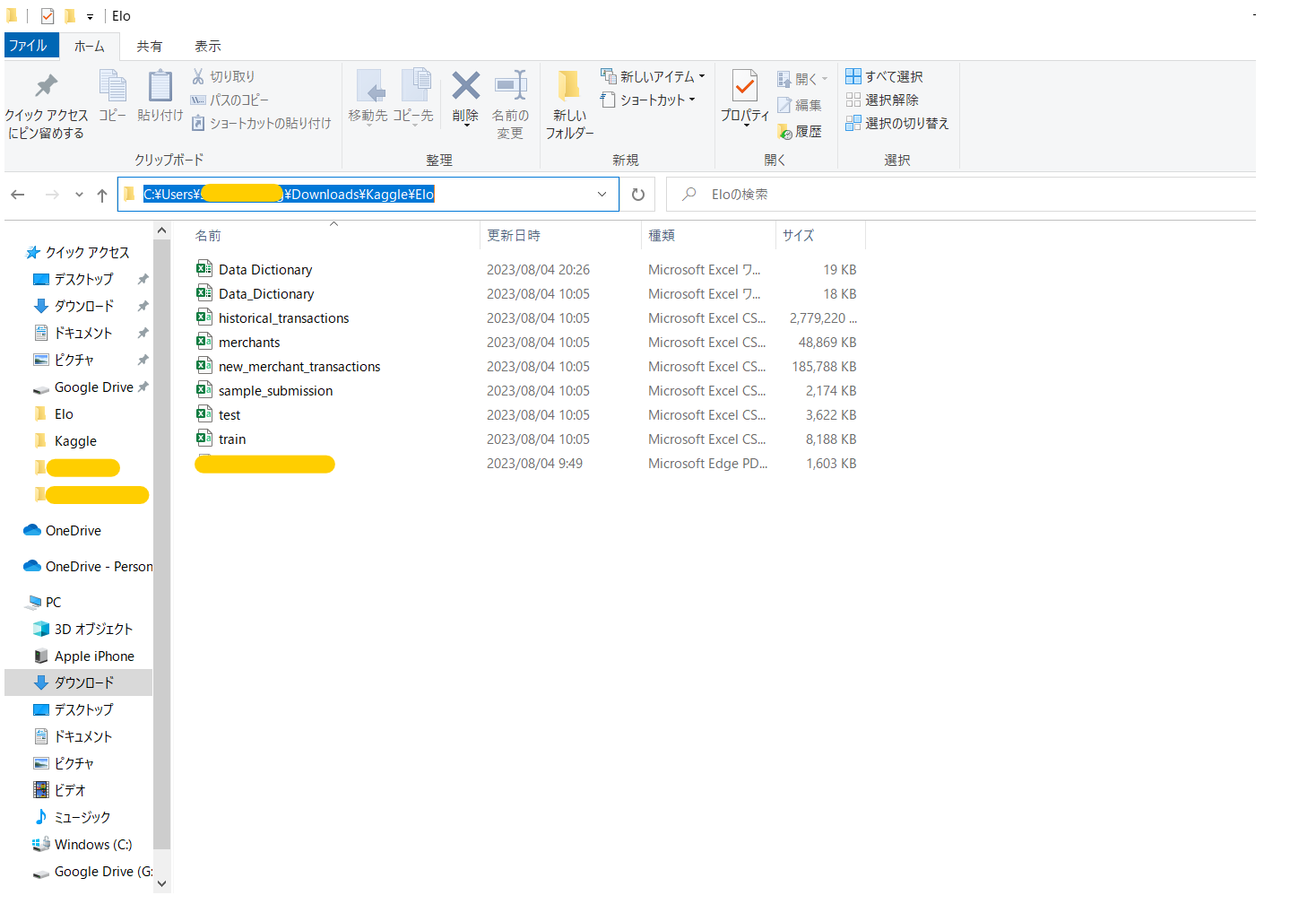Open the Elo folder in the sidebar

coord(64,414)
